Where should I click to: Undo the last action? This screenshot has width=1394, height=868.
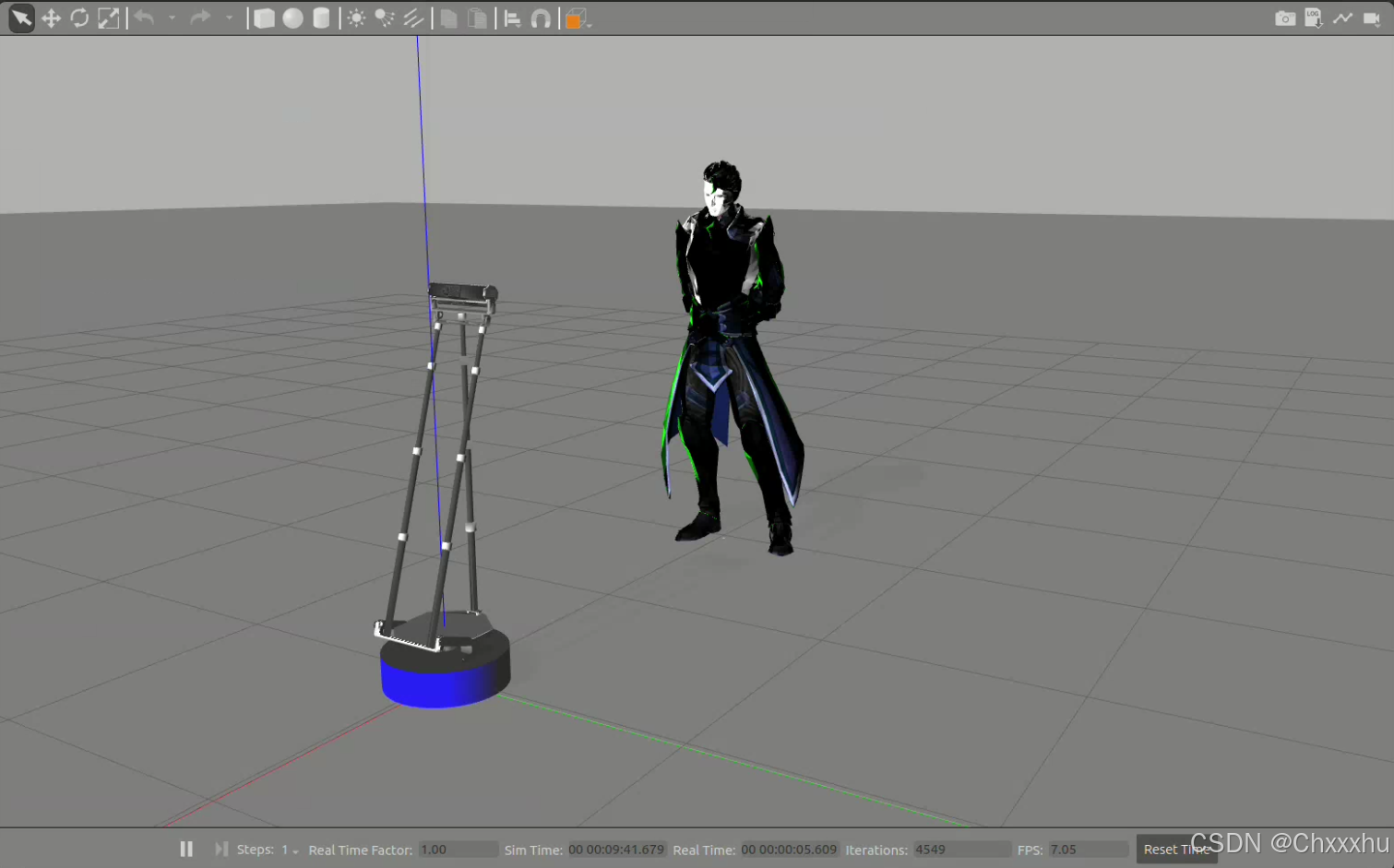pyautogui.click(x=144, y=18)
